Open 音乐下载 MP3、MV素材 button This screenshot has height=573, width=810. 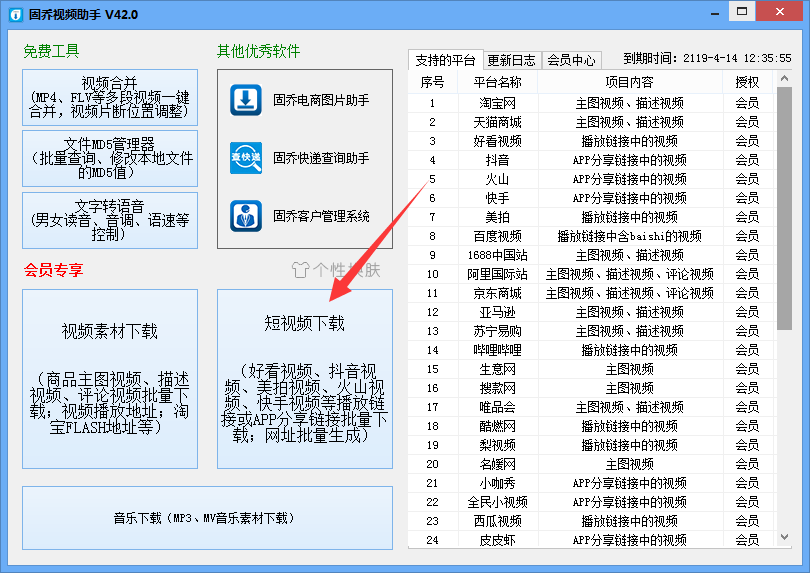(x=207, y=518)
